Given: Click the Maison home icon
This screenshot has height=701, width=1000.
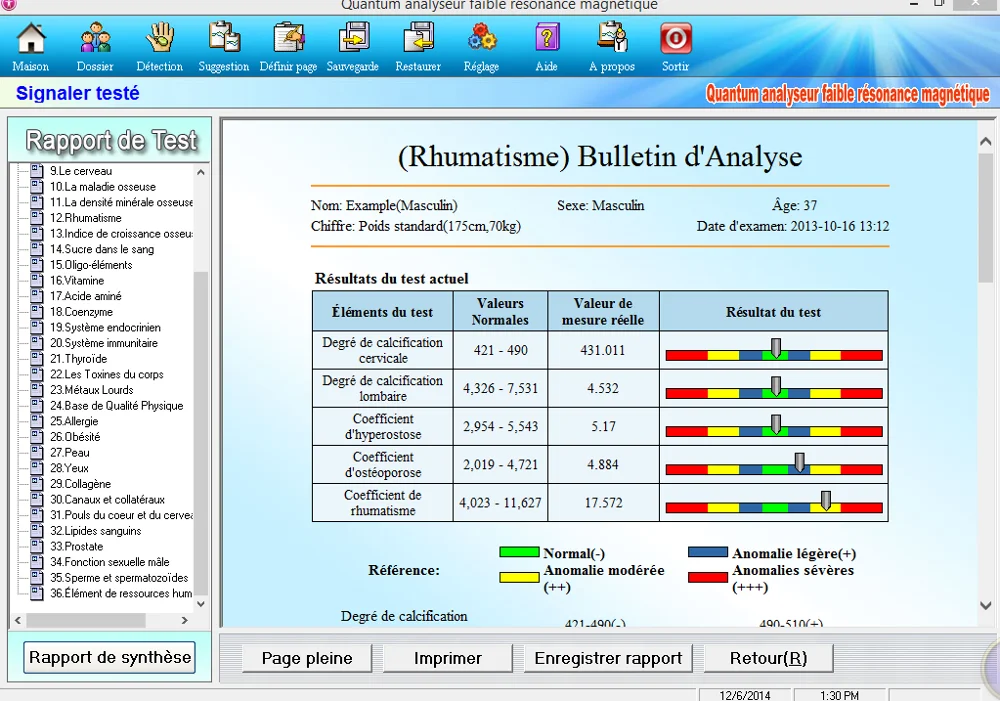Looking at the screenshot, I should click(x=31, y=40).
